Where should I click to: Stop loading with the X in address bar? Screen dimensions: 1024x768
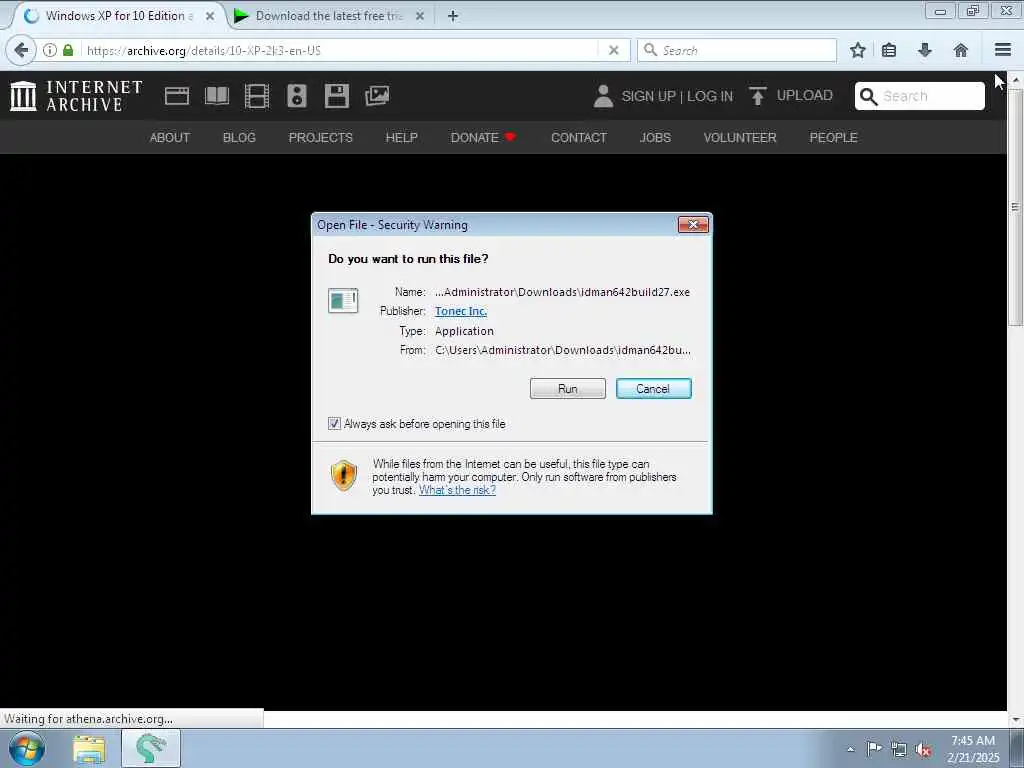point(613,50)
